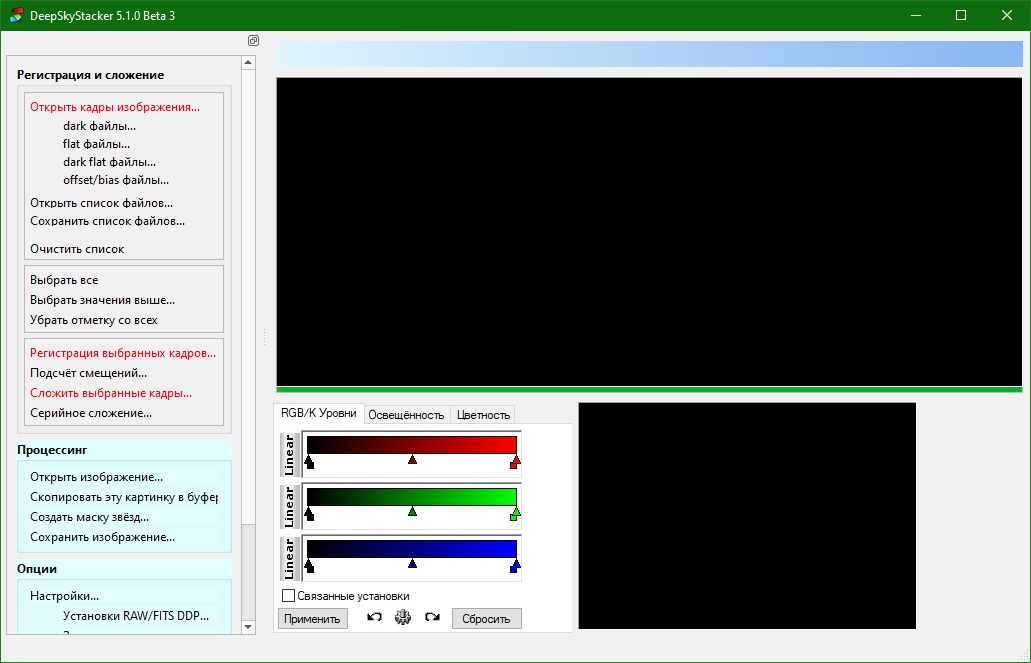The image size is (1031, 663).
Task: Click Открыть кадры изображения...
Action: pyautogui.click(x=115, y=107)
